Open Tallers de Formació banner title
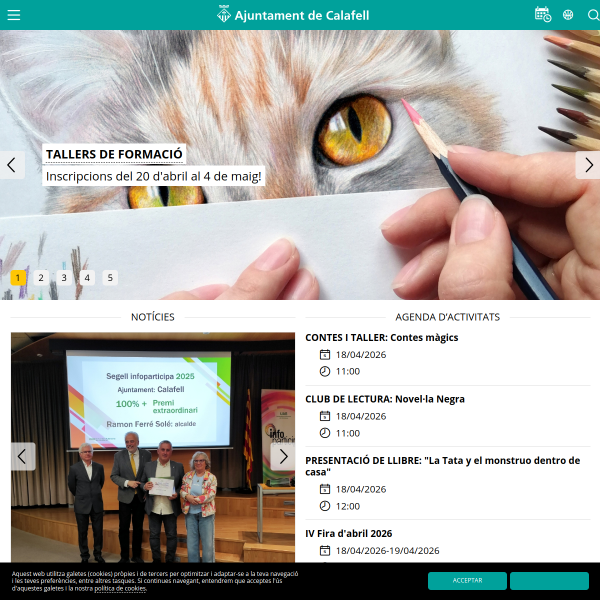 [115, 154]
